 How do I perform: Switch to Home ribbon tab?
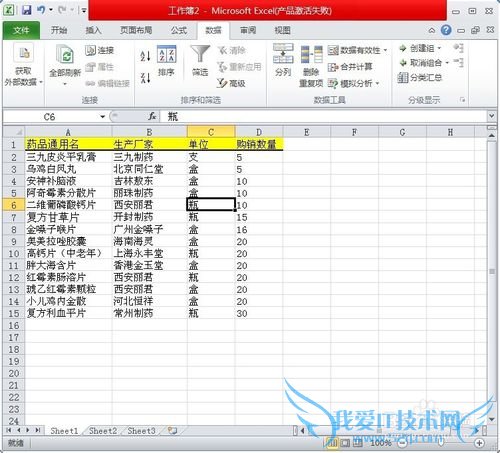pyautogui.click(x=59, y=30)
